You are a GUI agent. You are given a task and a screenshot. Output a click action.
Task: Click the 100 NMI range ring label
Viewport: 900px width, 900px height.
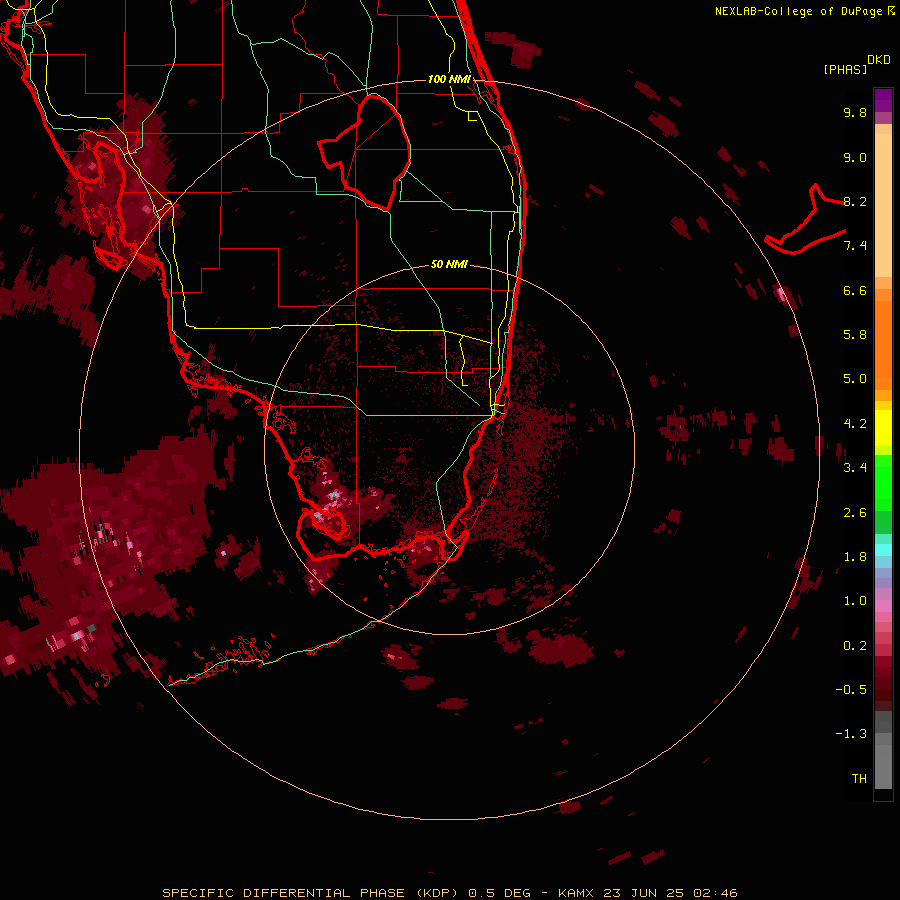(449, 79)
